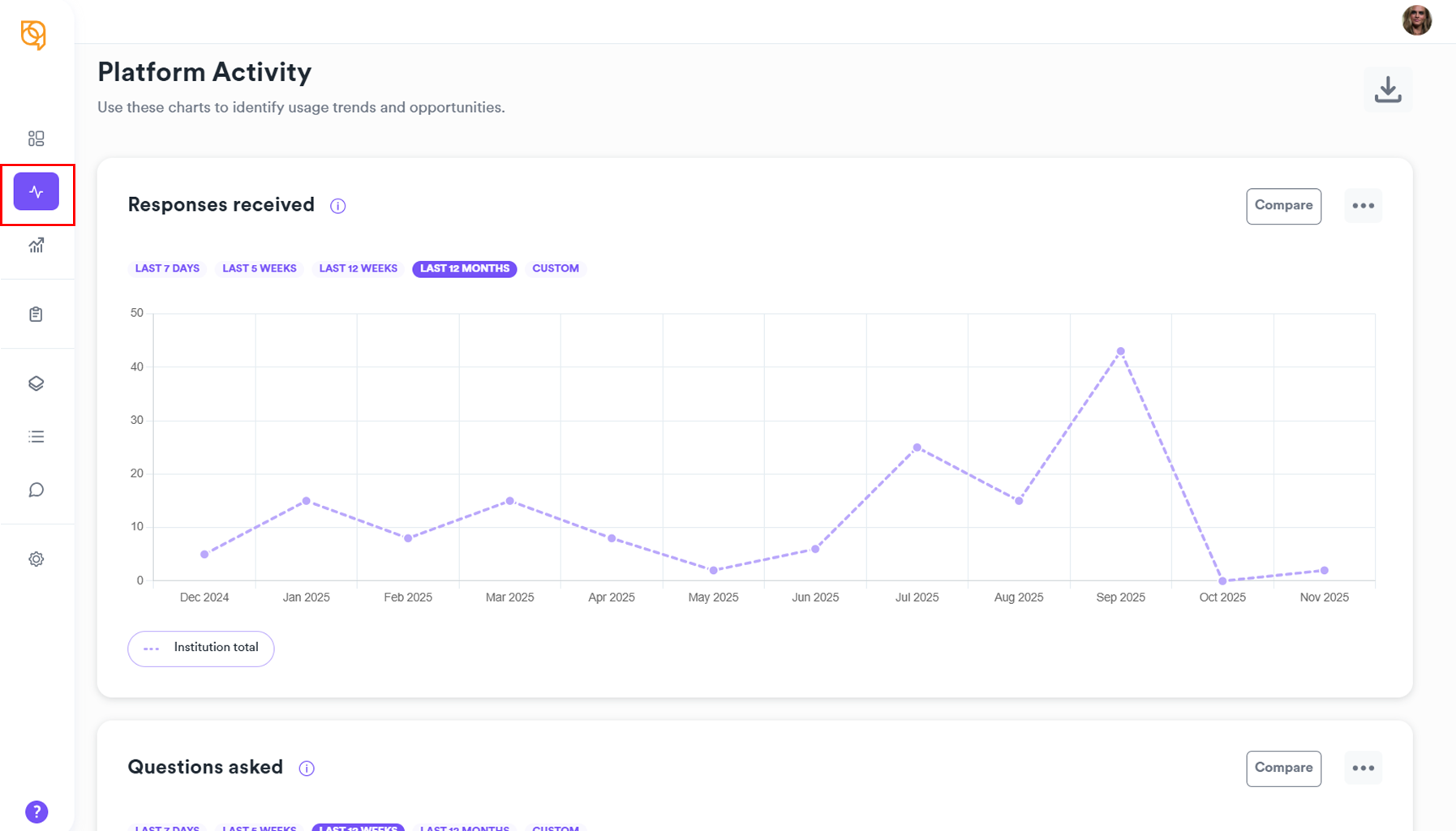1456x831 pixels.
Task: Click the purple help question mark icon
Action: pos(37,812)
